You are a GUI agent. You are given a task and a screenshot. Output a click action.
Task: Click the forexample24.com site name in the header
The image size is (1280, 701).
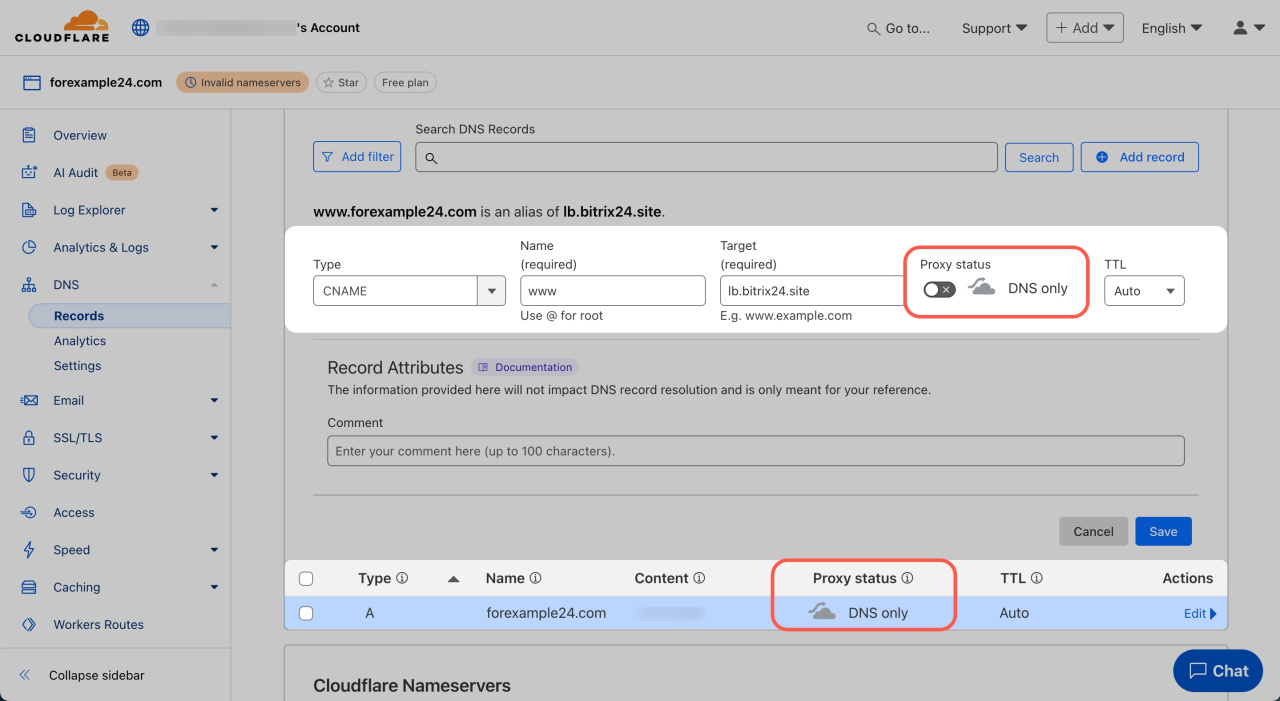pyautogui.click(x=106, y=83)
